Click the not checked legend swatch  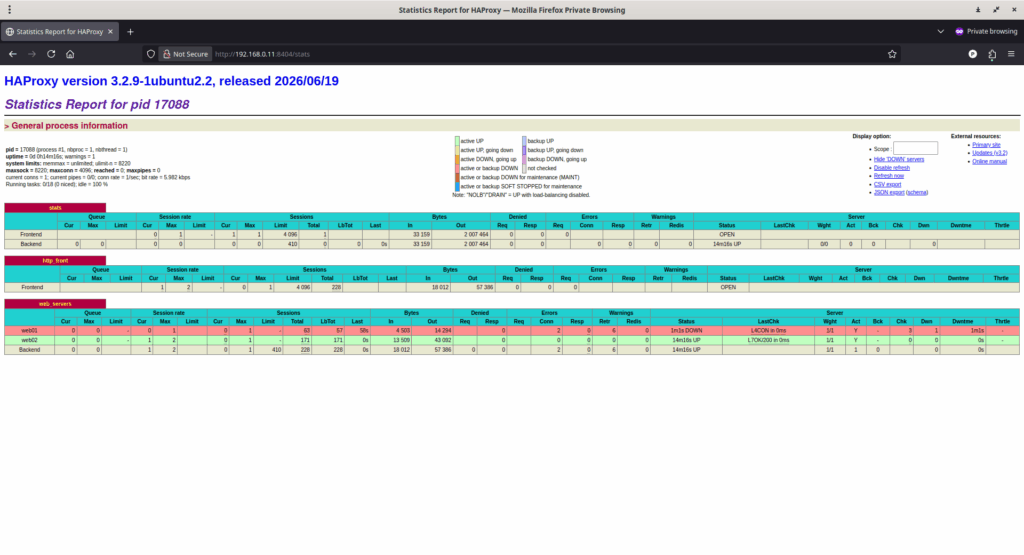point(524,168)
